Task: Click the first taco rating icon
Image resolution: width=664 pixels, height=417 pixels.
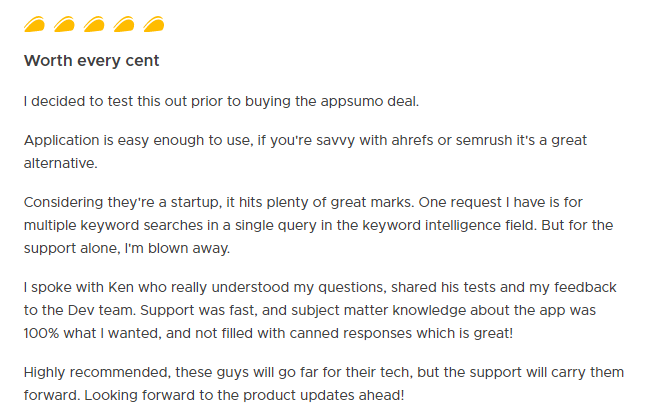Action: (34, 24)
